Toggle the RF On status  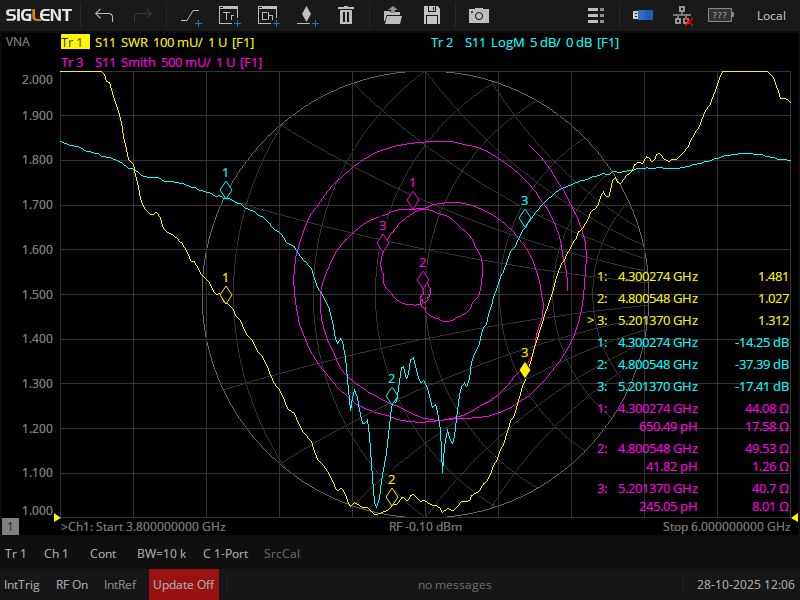(x=72, y=585)
